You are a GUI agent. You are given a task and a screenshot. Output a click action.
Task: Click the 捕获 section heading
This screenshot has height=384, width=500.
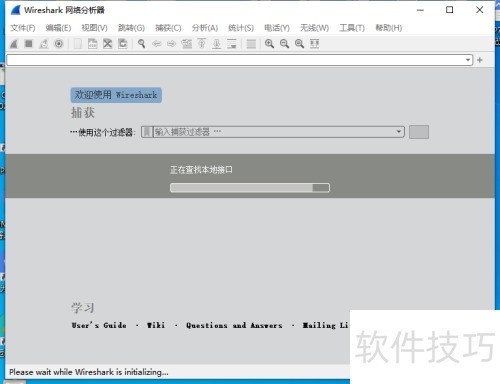pyautogui.click(x=83, y=113)
